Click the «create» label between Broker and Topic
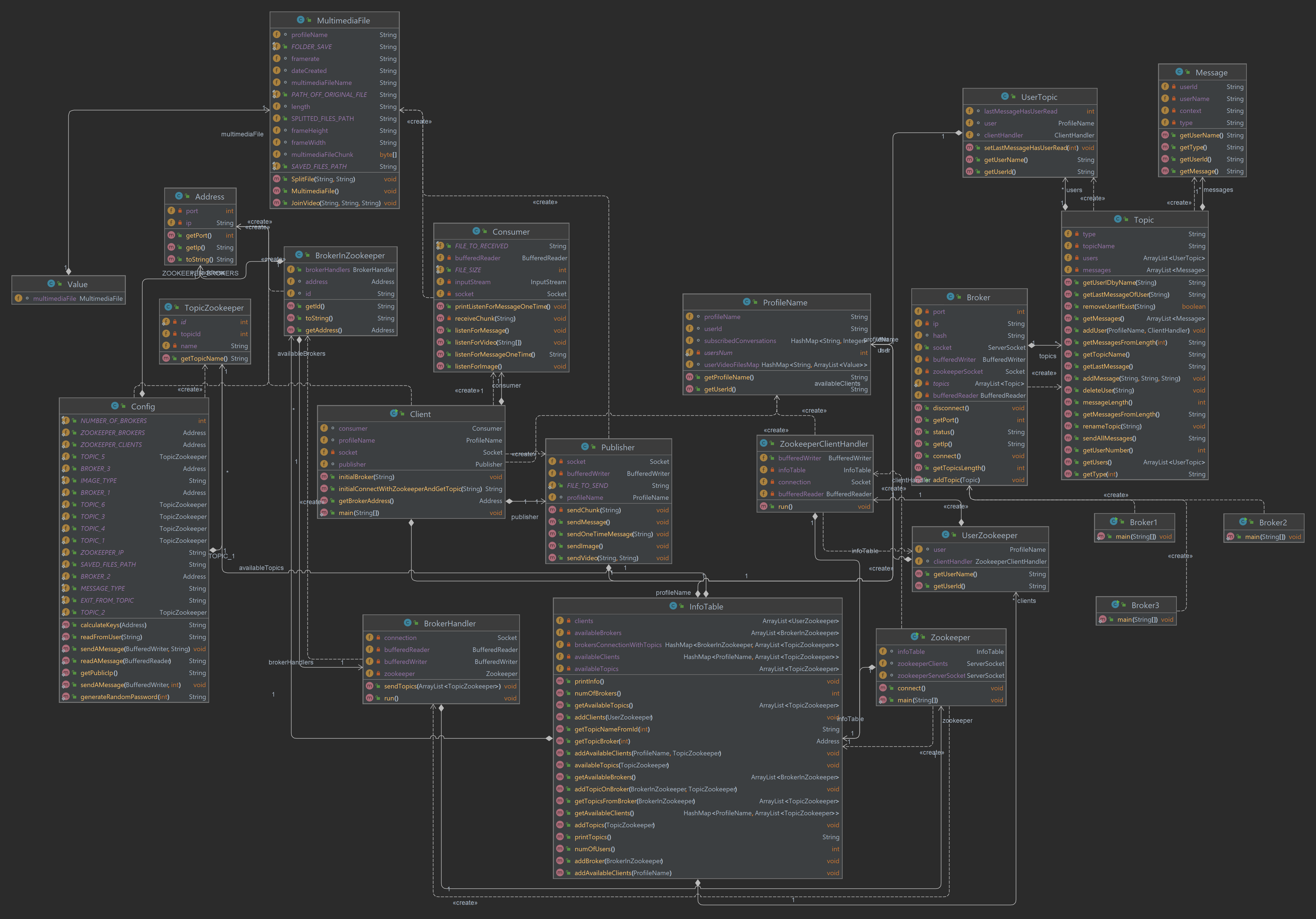The height and width of the screenshot is (919, 1316). point(1044,372)
